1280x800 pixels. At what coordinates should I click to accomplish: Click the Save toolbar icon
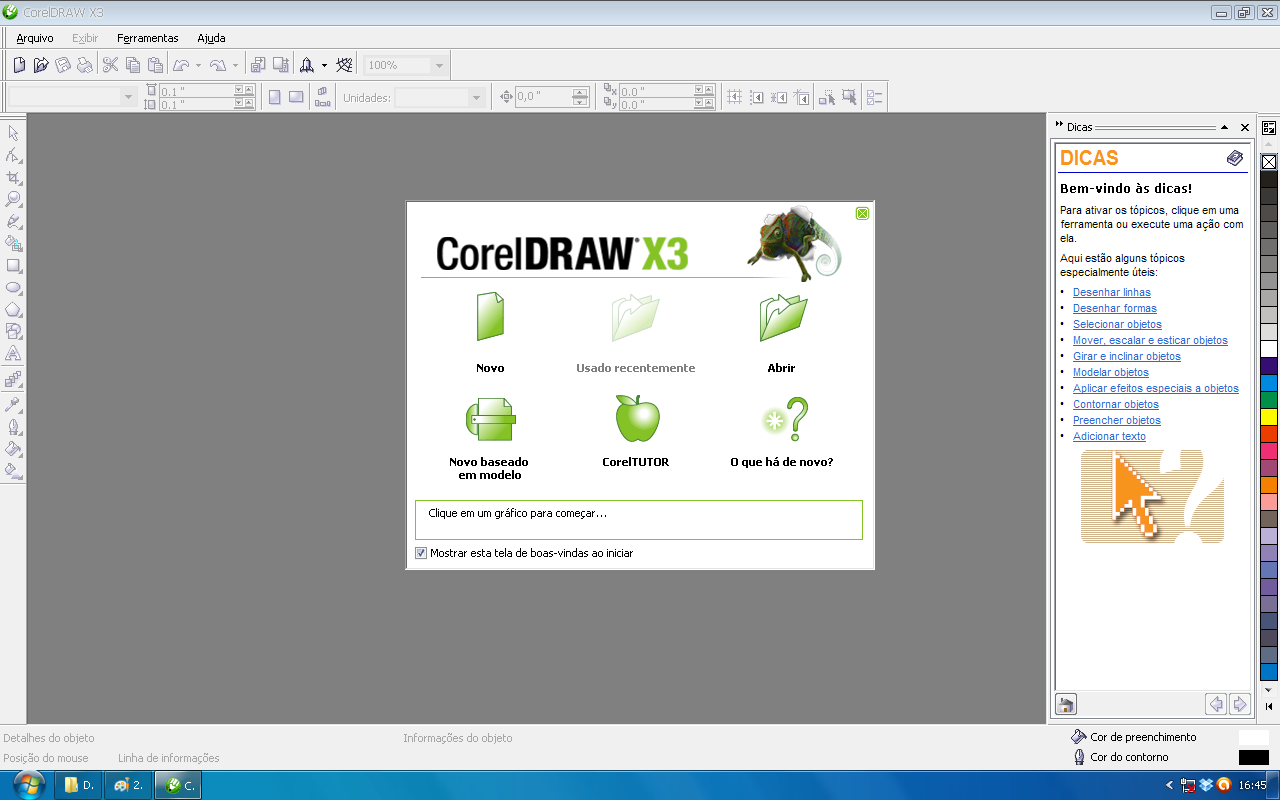coord(63,65)
